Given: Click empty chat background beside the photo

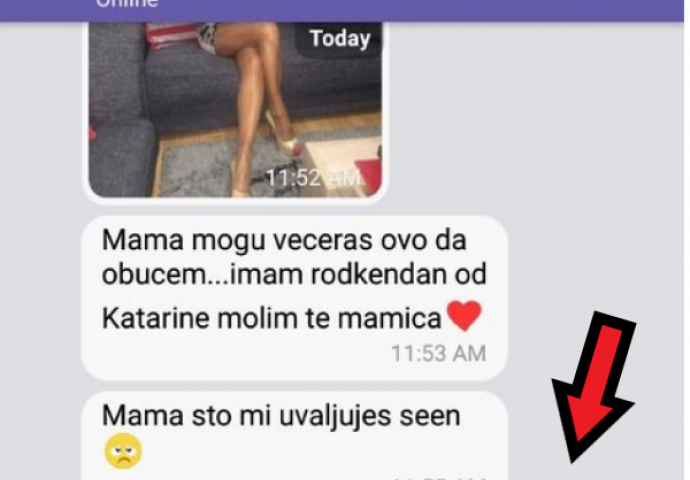Looking at the screenshot, I should [528, 110].
